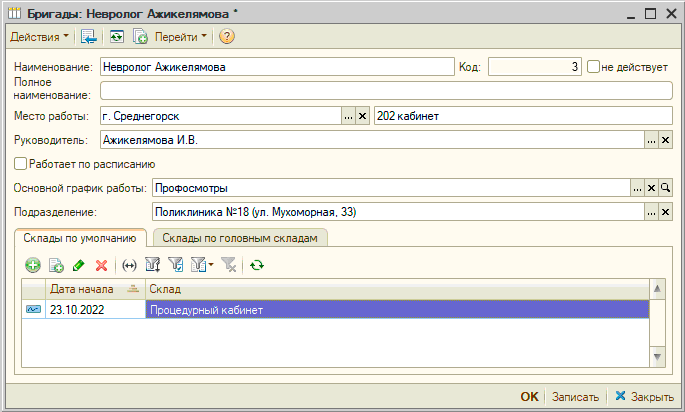Image resolution: width=685 pixels, height=412 pixels.
Task: Click the Copy record icon in table toolbar
Action: point(56,265)
